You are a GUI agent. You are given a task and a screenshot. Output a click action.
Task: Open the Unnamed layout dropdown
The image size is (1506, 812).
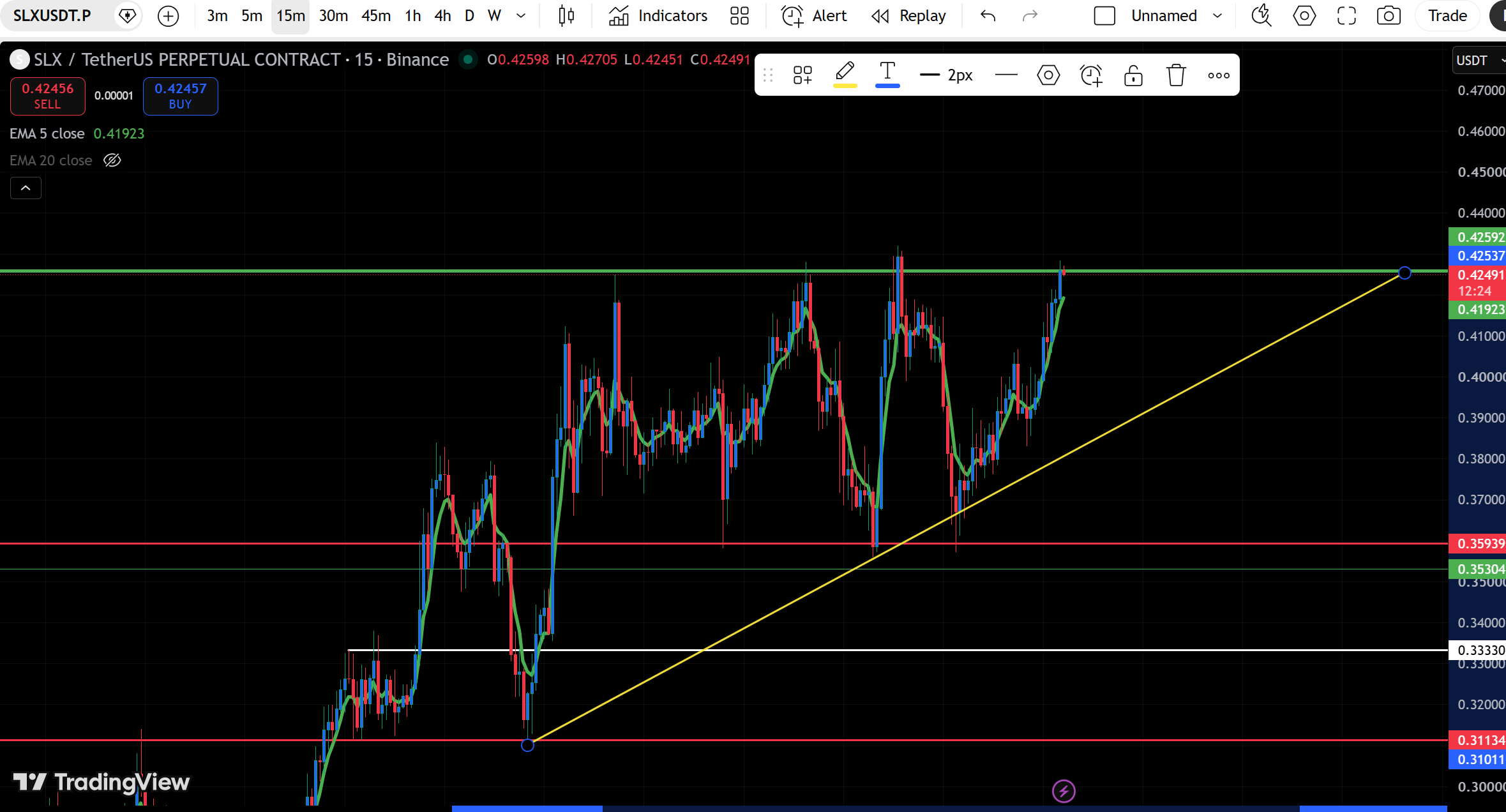(x=1217, y=16)
